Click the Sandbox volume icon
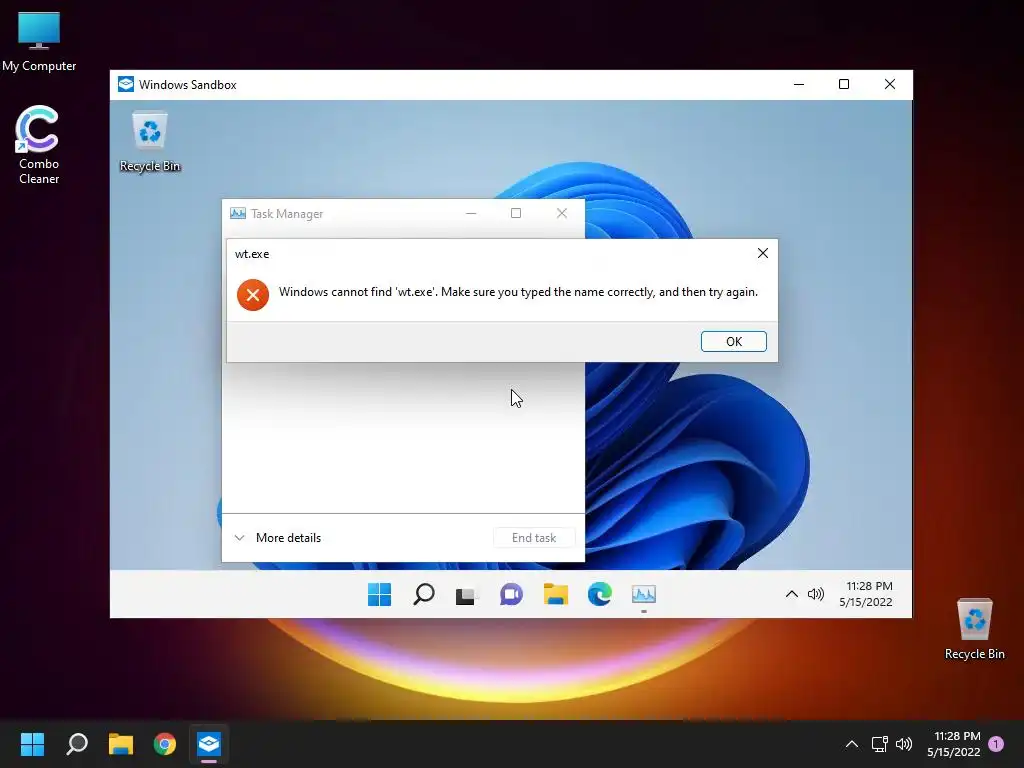Image resolution: width=1024 pixels, height=768 pixels. pos(816,594)
